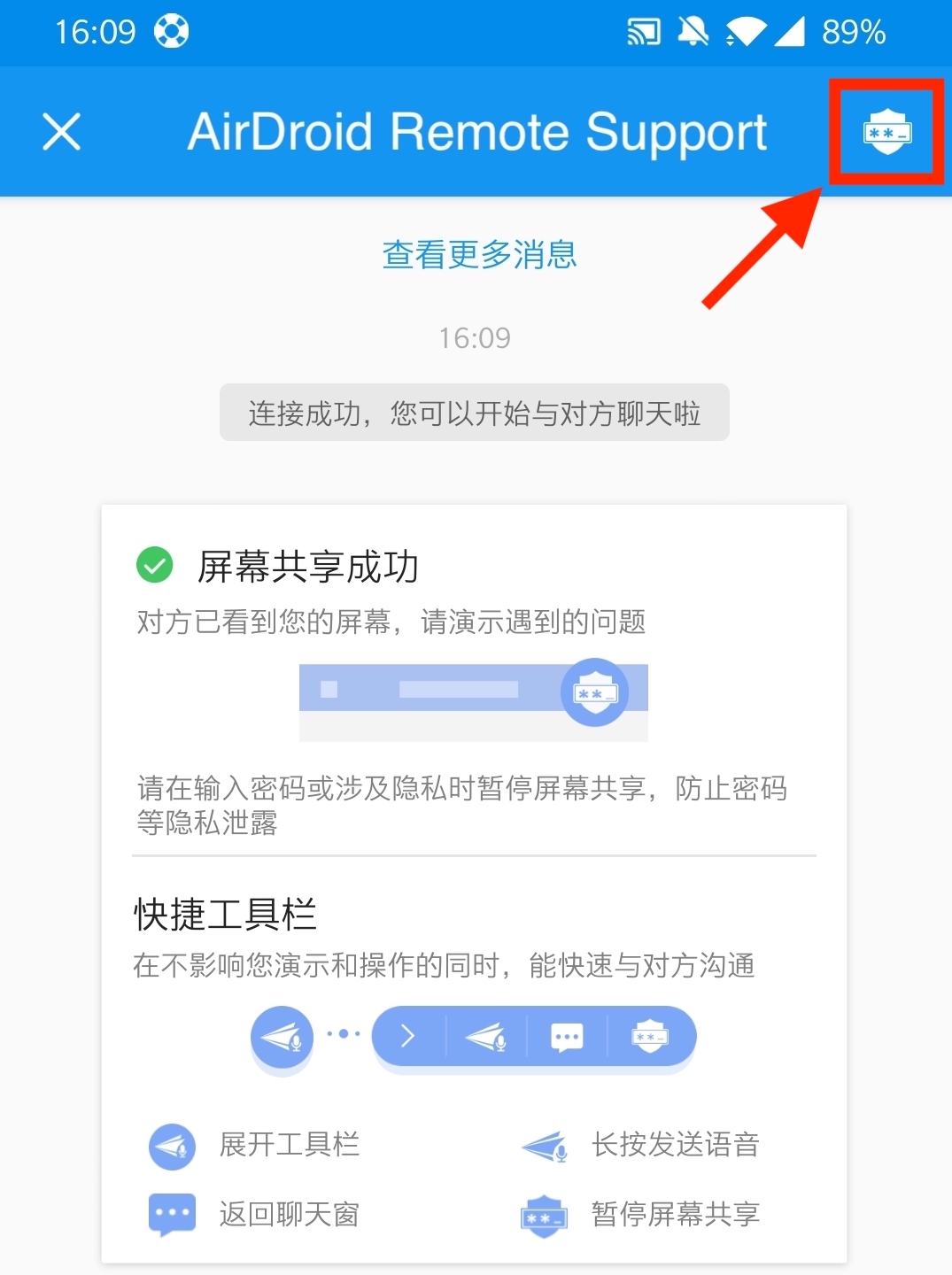Image resolution: width=952 pixels, height=1275 pixels.
Task: Tap the chevron arrow in the toolbar illustration
Action: point(407,1035)
